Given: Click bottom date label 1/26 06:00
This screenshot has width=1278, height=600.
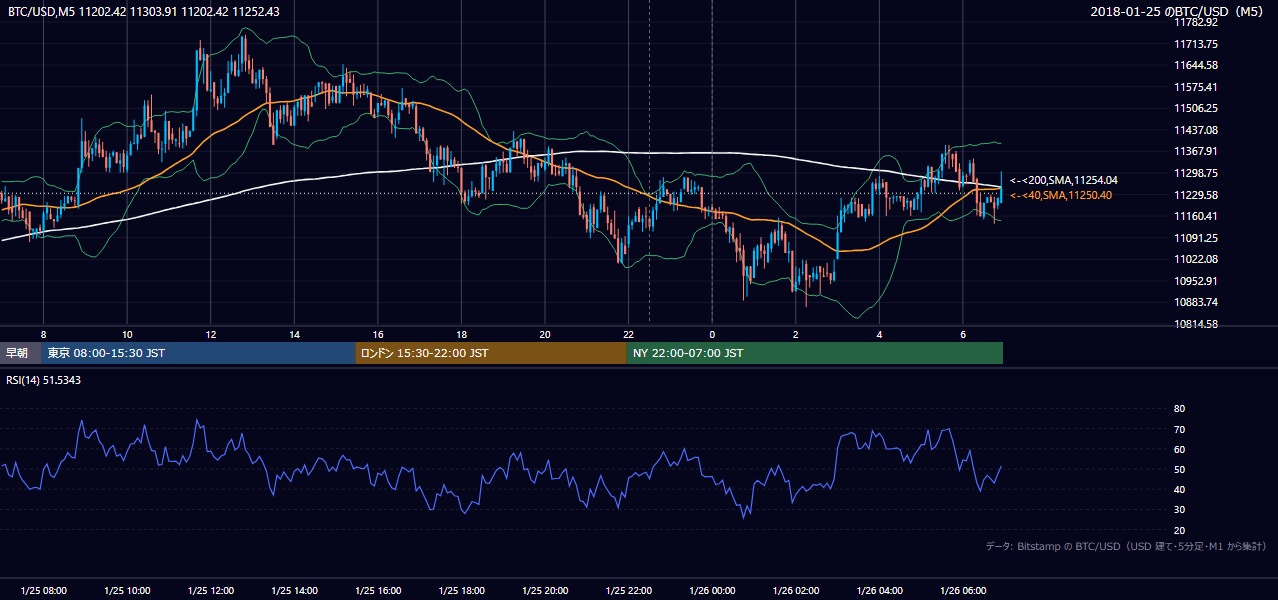Looking at the screenshot, I should [963, 591].
